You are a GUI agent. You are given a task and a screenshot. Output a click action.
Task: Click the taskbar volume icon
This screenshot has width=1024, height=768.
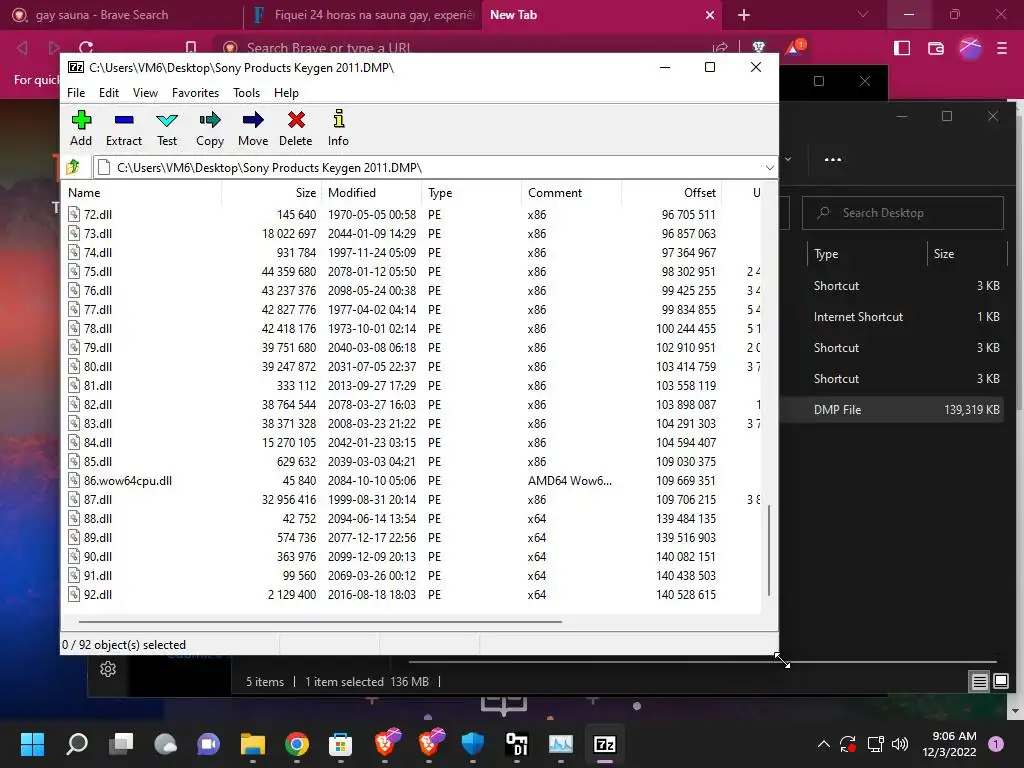click(x=900, y=744)
